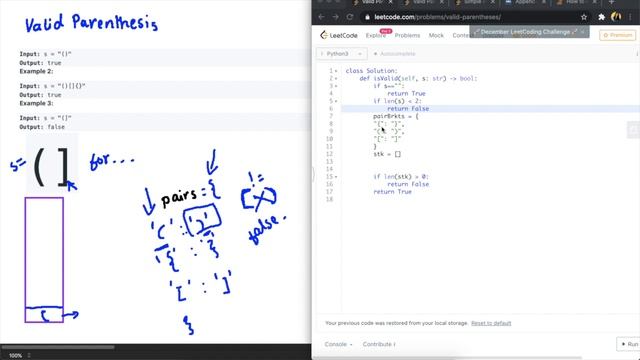Go back with the browser back arrow
640x360 pixels.
pos(321,17)
